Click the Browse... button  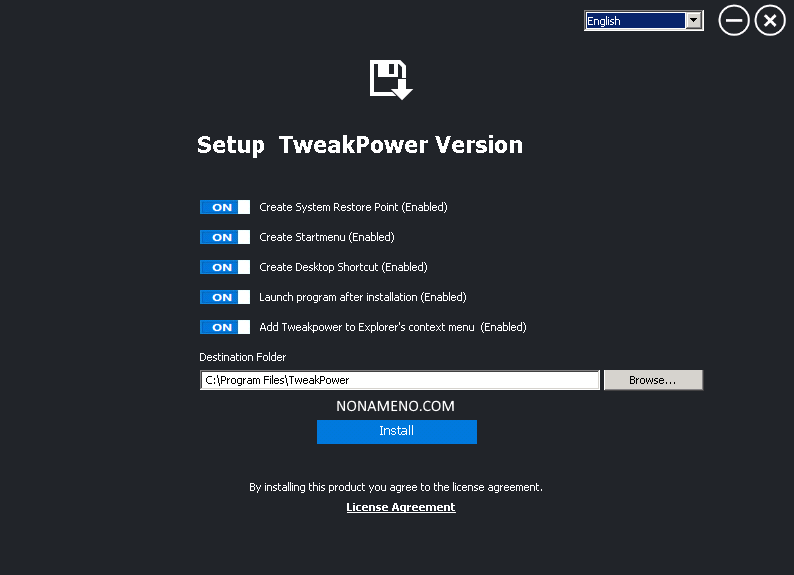(653, 380)
